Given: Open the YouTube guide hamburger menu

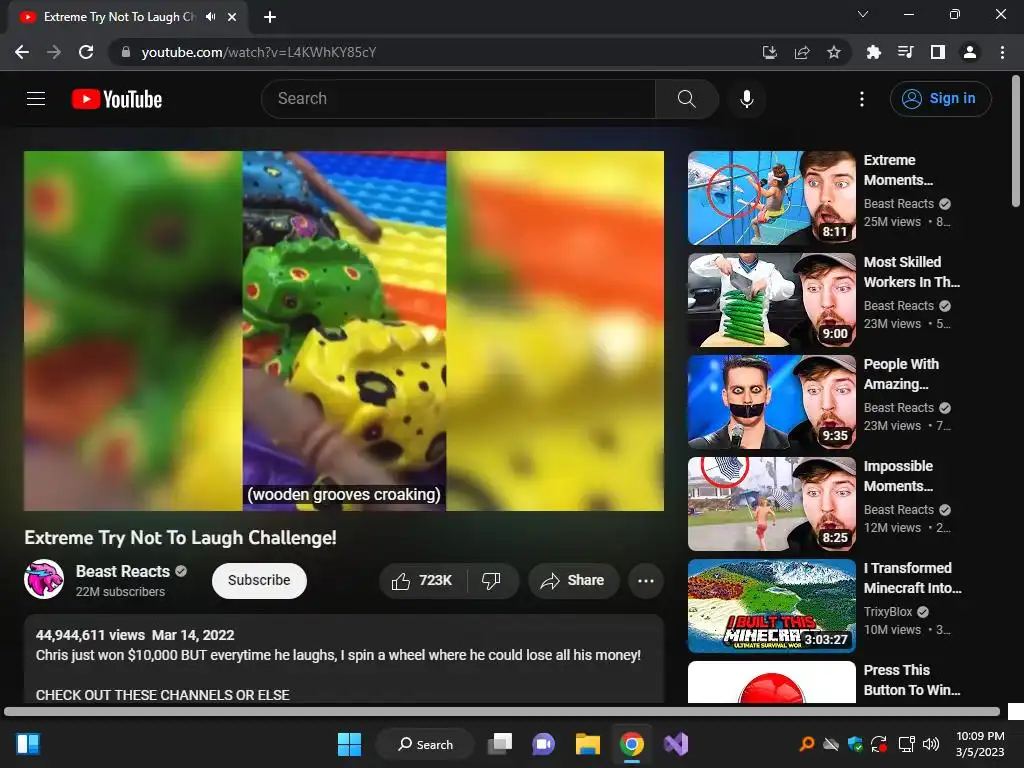Looking at the screenshot, I should [x=36, y=99].
